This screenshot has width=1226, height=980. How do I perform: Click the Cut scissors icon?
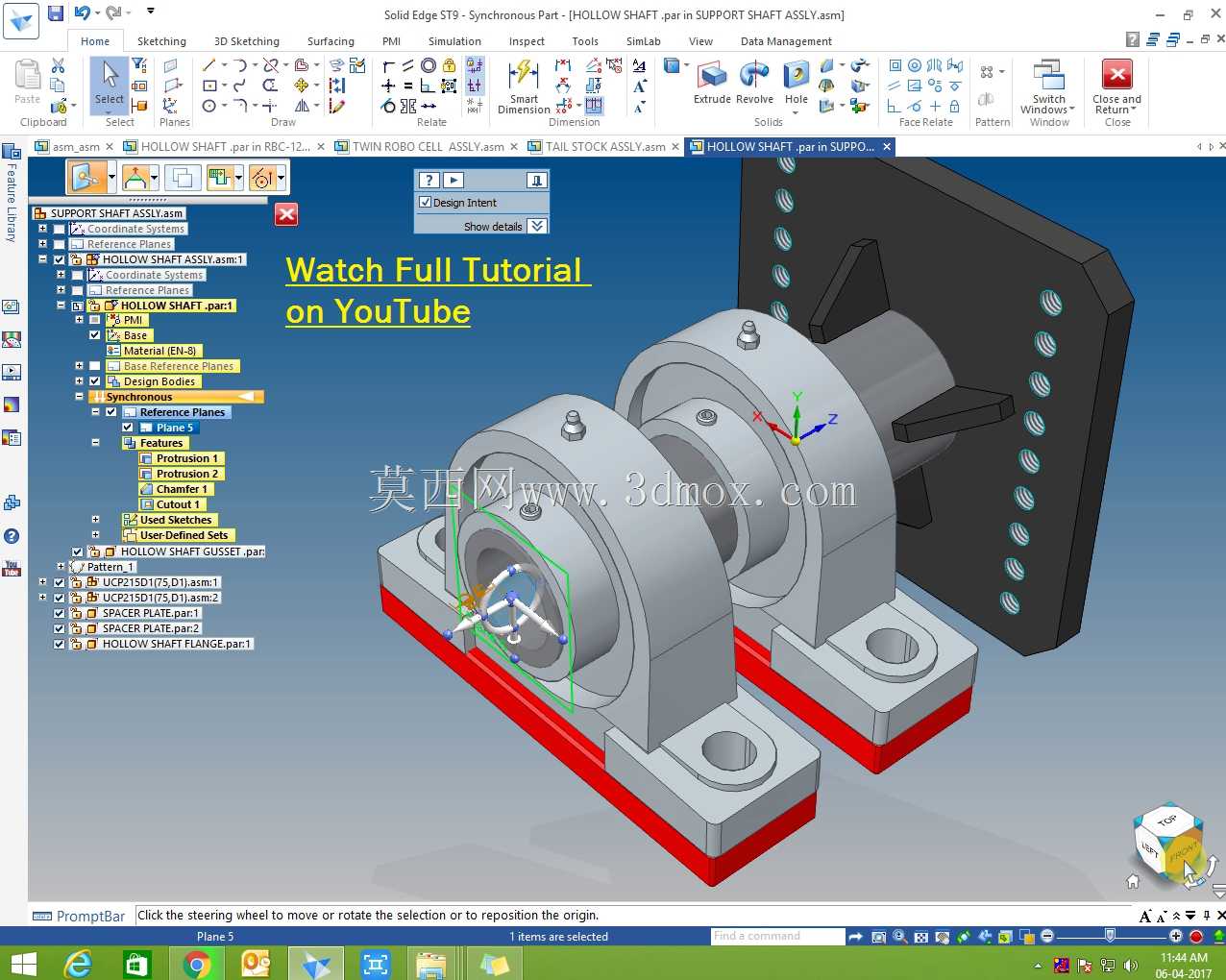click(x=58, y=65)
